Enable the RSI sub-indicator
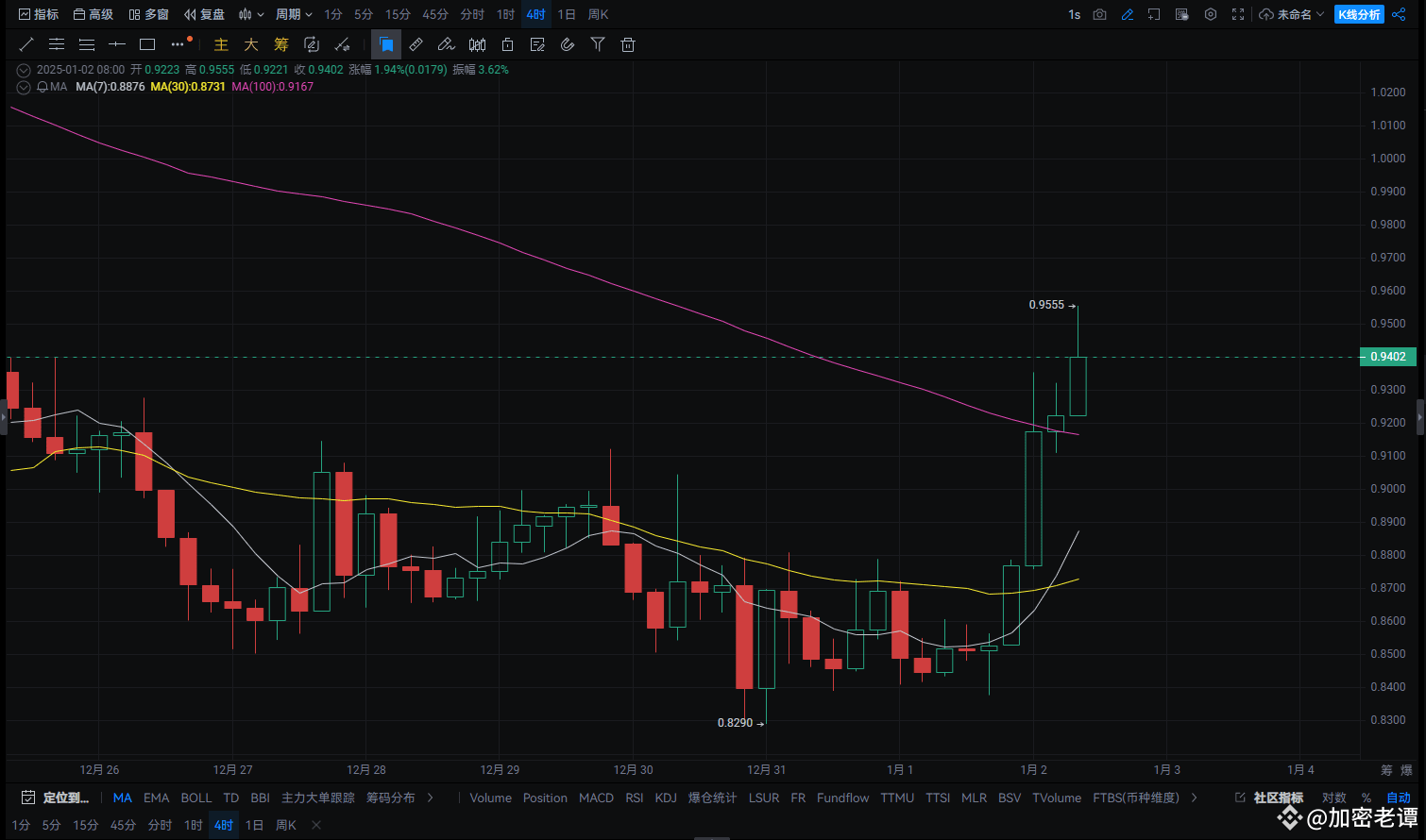The height and width of the screenshot is (840, 1426). 635,798
